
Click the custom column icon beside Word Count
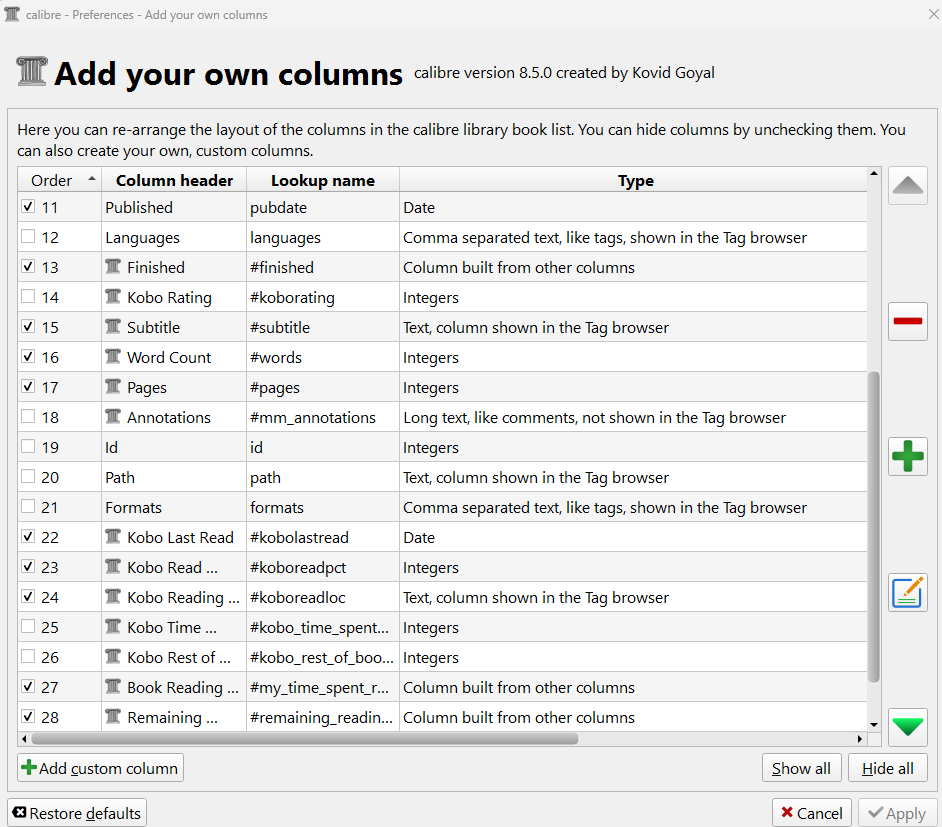click(113, 357)
